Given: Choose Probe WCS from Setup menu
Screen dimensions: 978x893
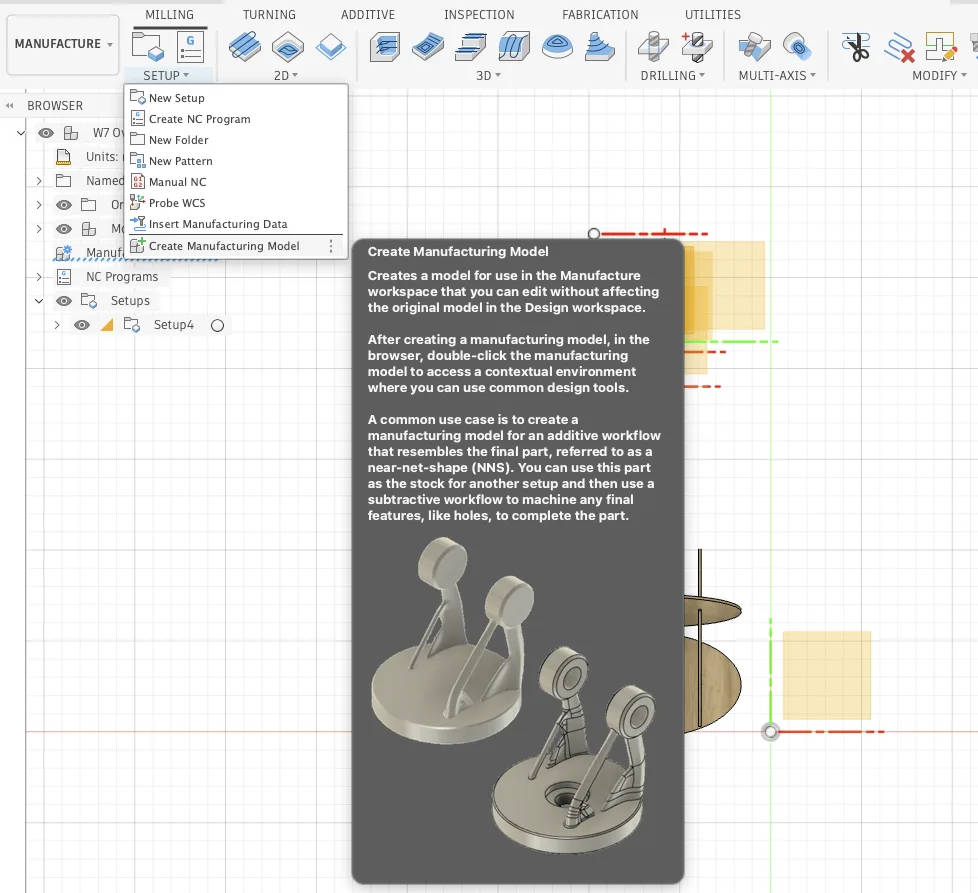Looking at the screenshot, I should click(177, 203).
